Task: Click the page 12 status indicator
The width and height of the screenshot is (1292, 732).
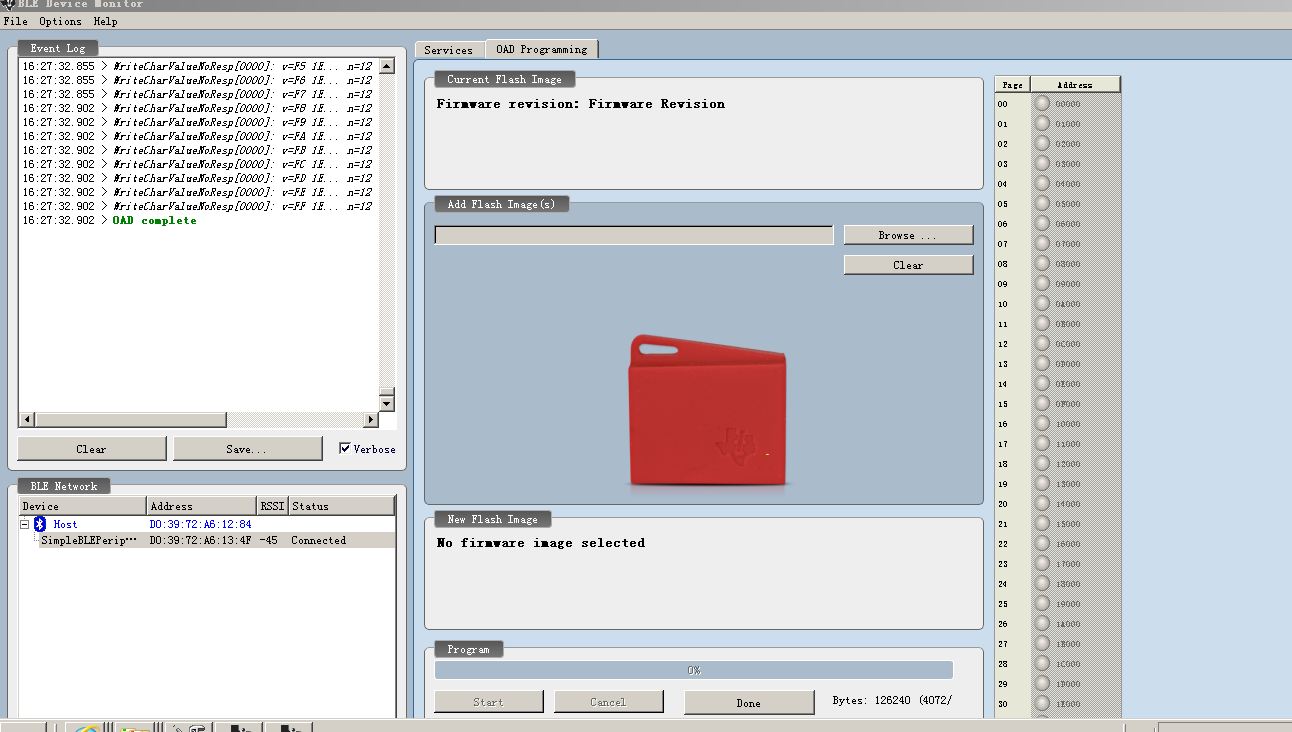Action: click(x=1042, y=343)
